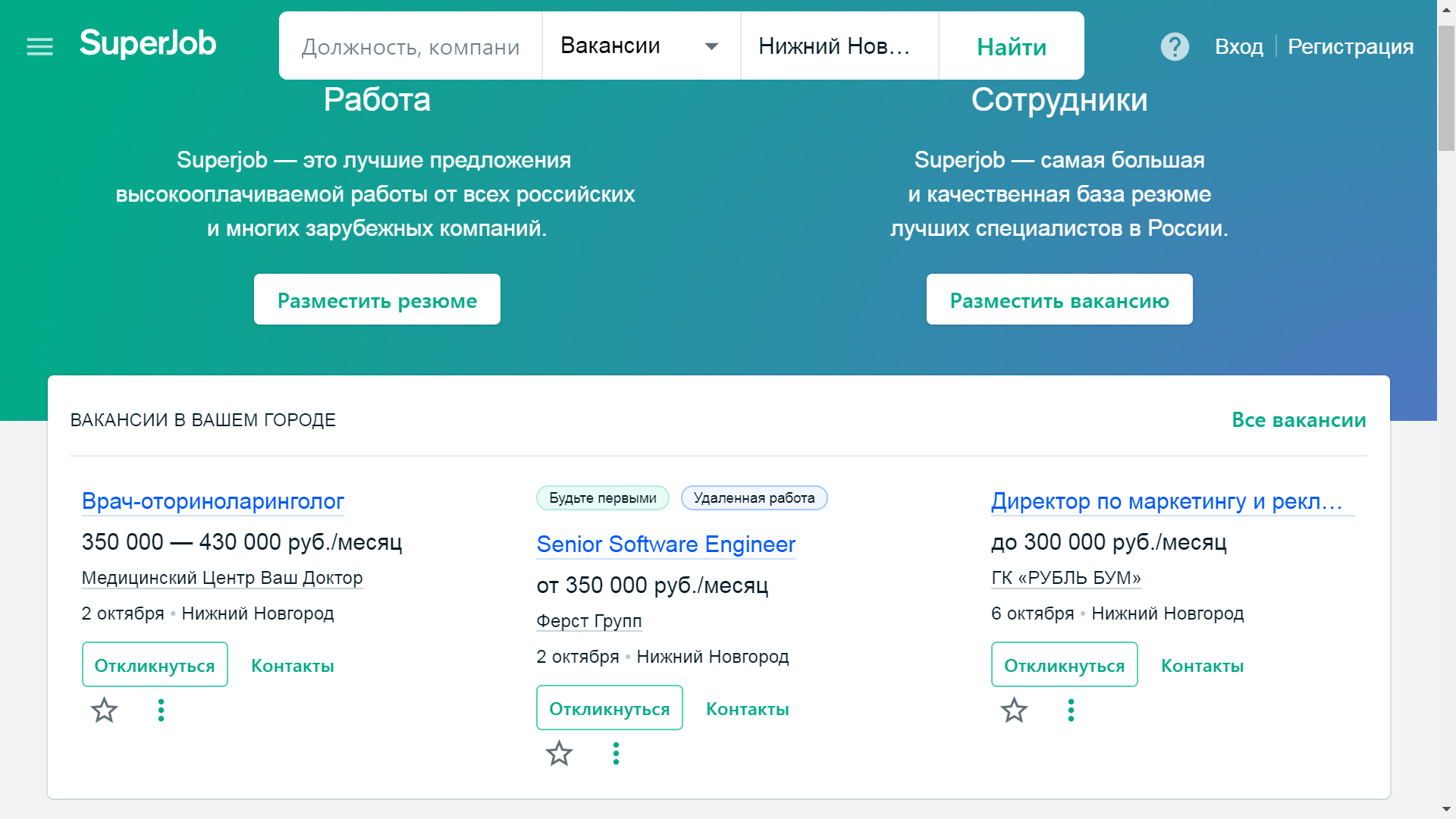Click Разместить резюме button
1456x819 pixels.
pos(377,300)
